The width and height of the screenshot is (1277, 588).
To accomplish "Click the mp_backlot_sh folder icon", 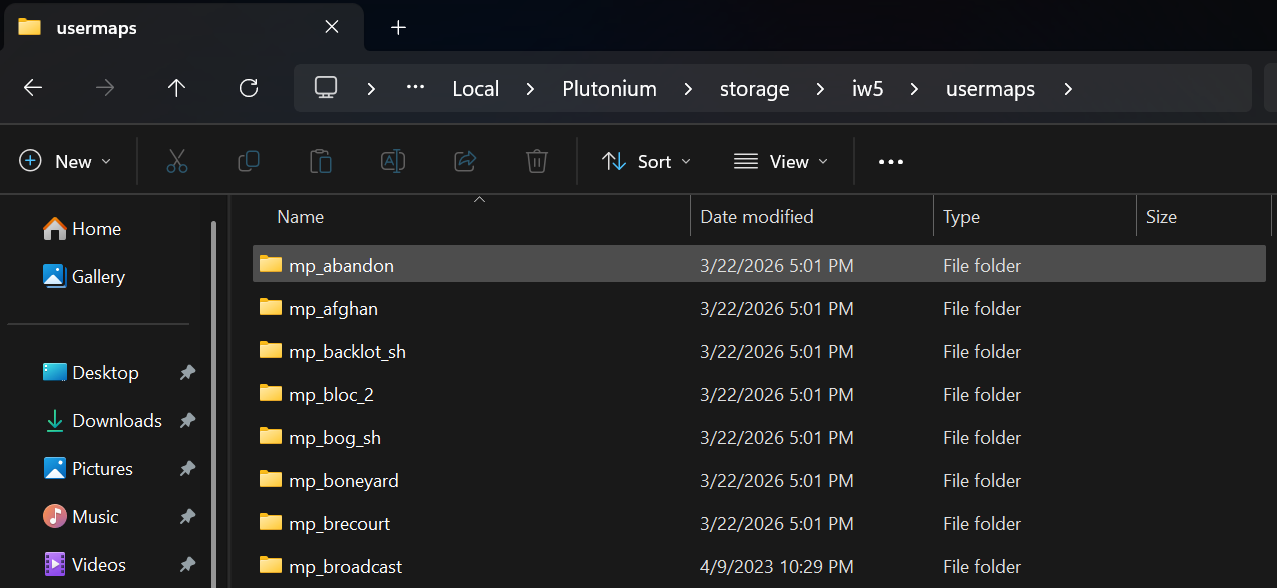I will [x=271, y=350].
